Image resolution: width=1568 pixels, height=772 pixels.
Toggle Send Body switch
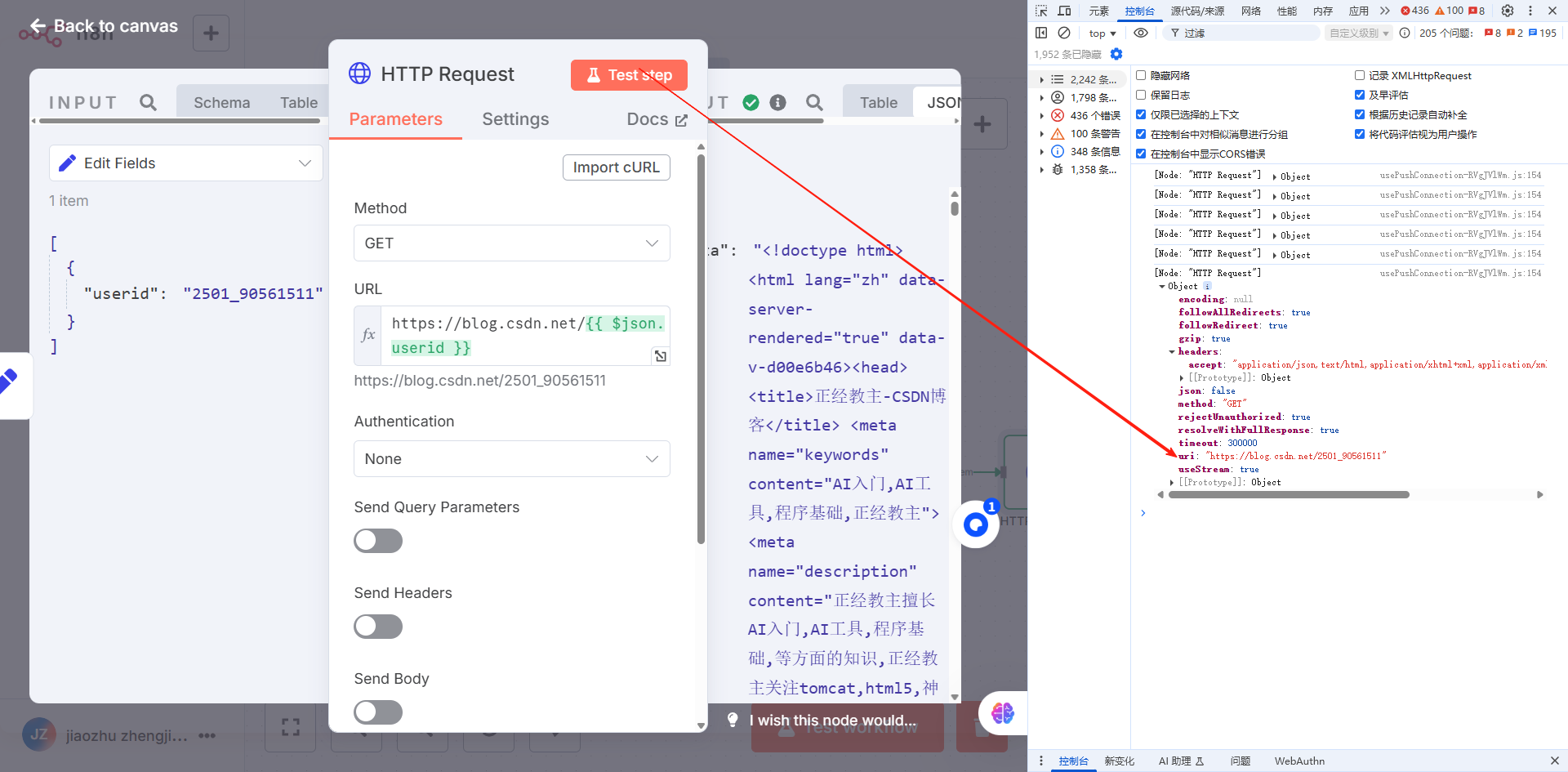click(x=378, y=712)
